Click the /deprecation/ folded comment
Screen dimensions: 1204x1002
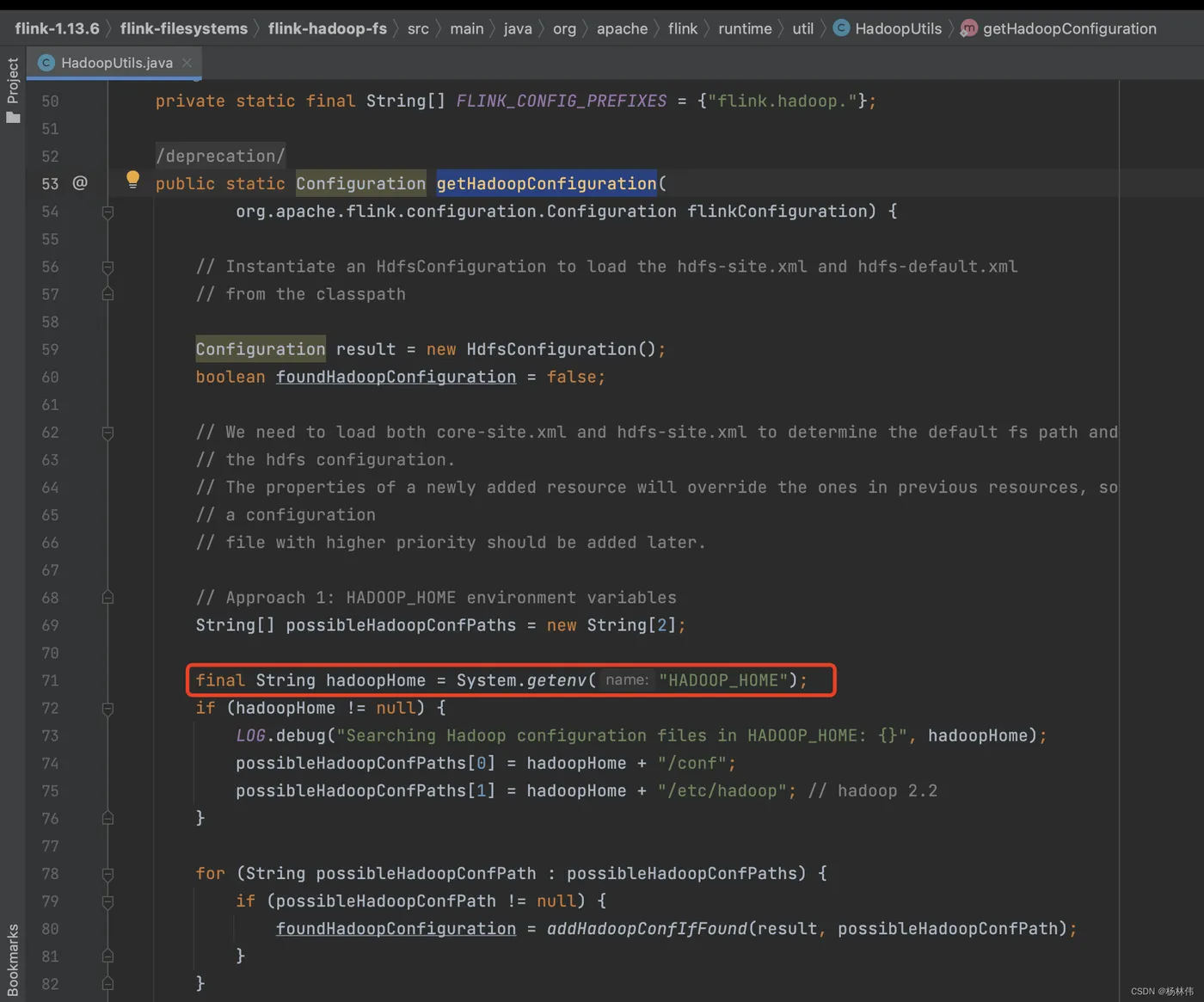220,156
